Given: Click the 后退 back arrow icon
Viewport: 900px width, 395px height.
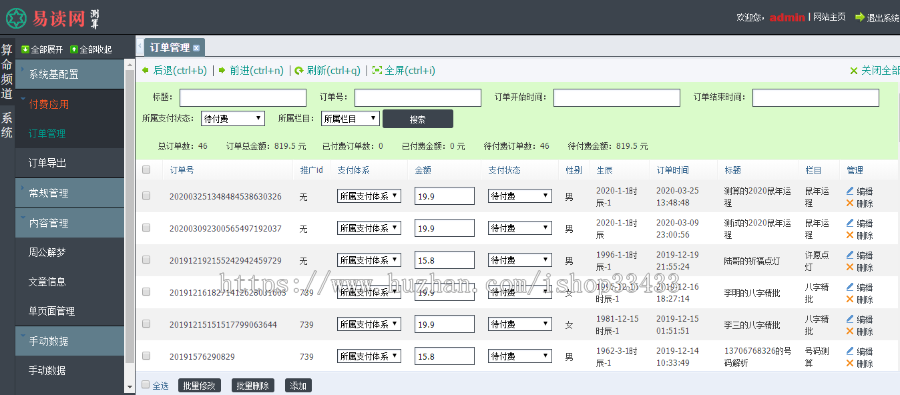Looking at the screenshot, I should 145,71.
